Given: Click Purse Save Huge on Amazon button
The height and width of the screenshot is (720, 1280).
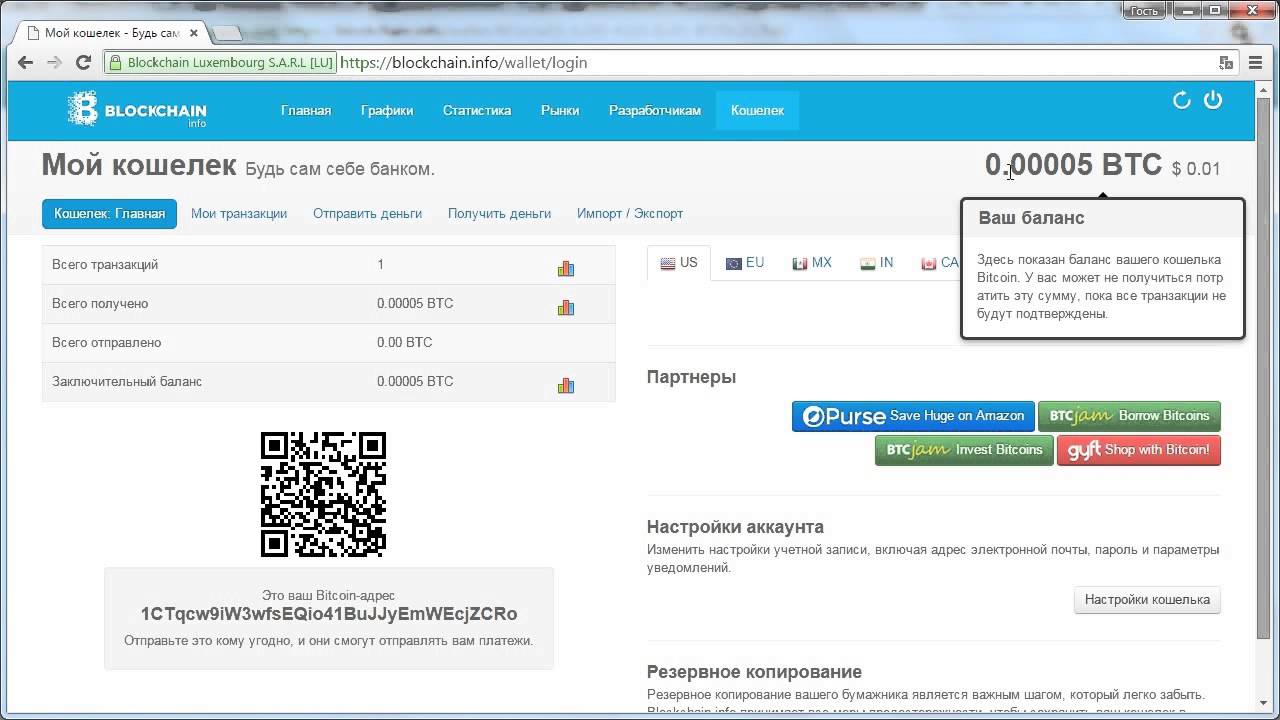Looking at the screenshot, I should (914, 416).
